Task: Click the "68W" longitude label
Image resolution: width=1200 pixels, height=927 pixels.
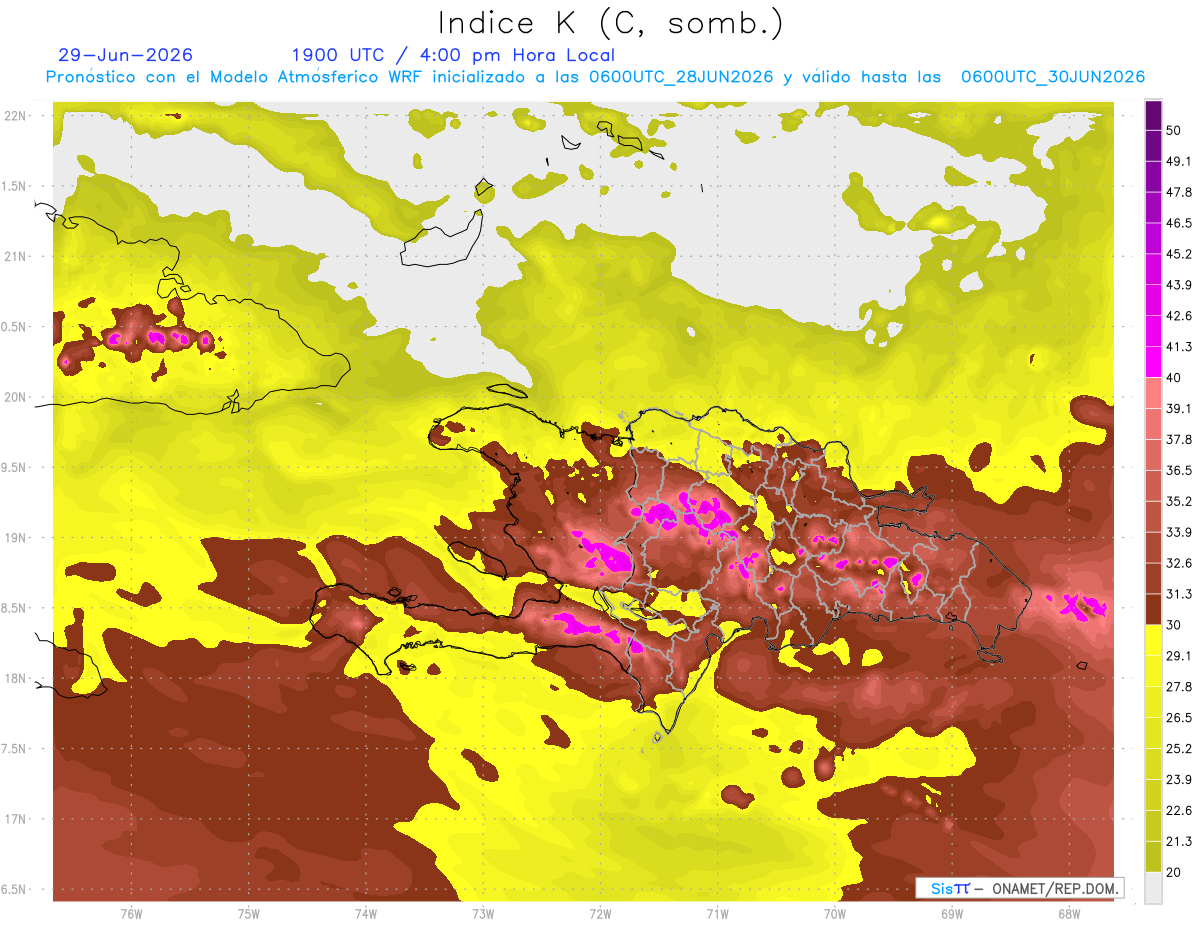Action: 1069,913
